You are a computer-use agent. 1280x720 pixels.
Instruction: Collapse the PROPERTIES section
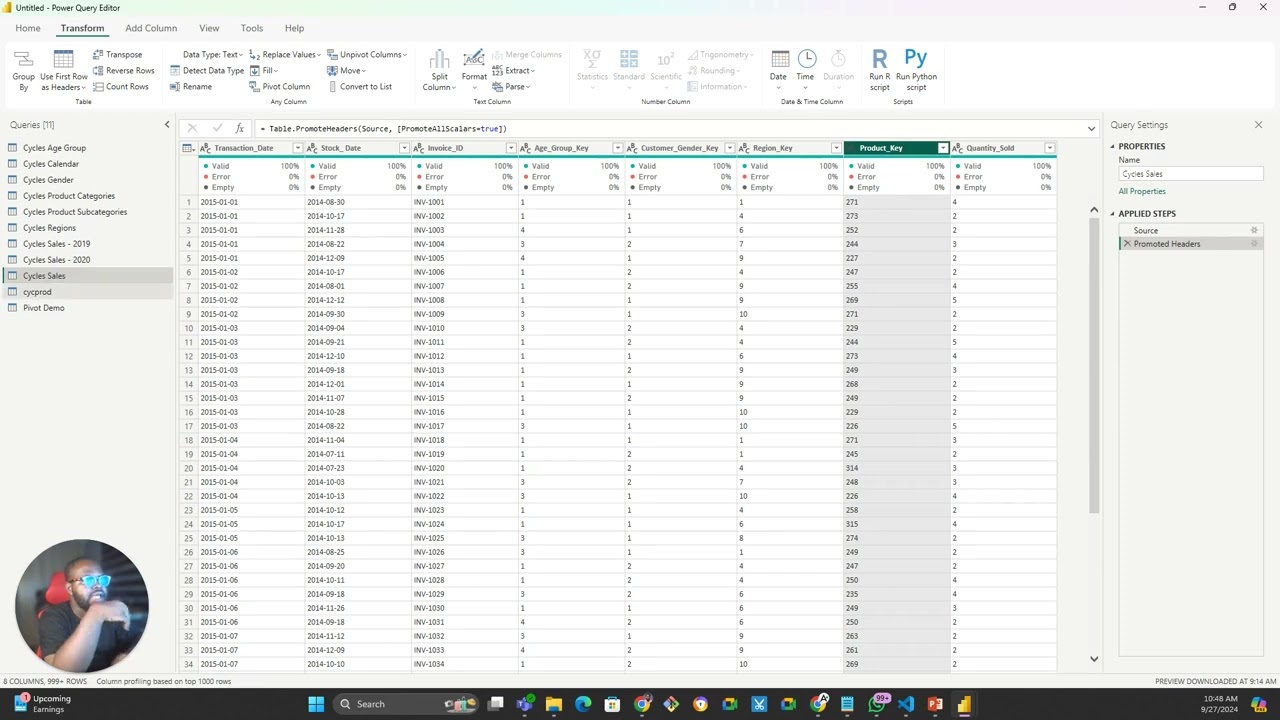click(1113, 146)
